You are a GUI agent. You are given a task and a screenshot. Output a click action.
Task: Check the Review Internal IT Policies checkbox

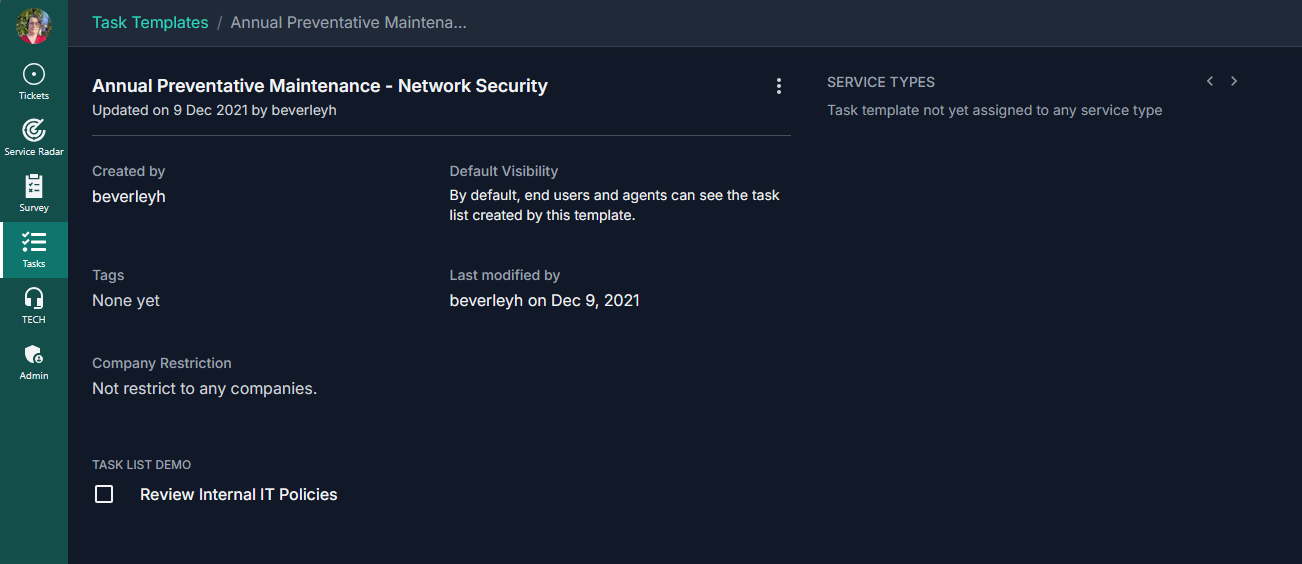[x=104, y=494]
